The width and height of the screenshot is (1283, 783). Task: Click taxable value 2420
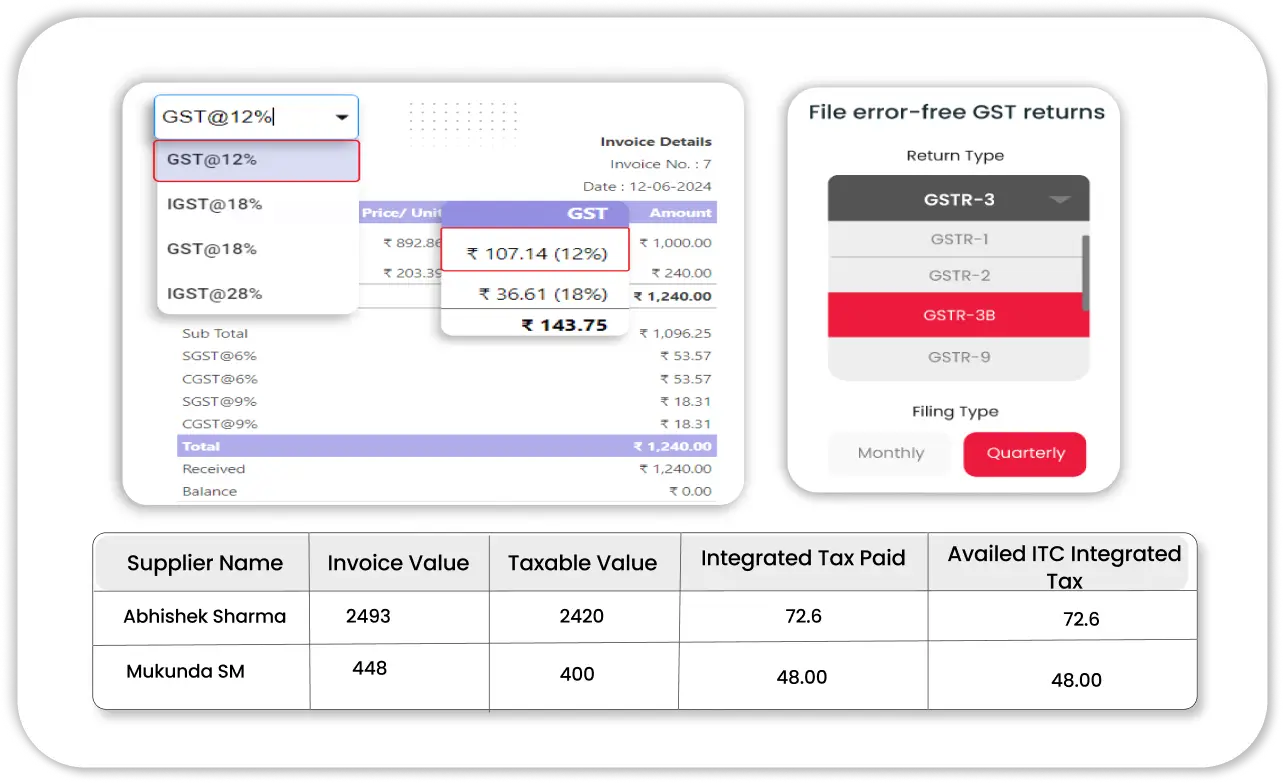coord(582,616)
